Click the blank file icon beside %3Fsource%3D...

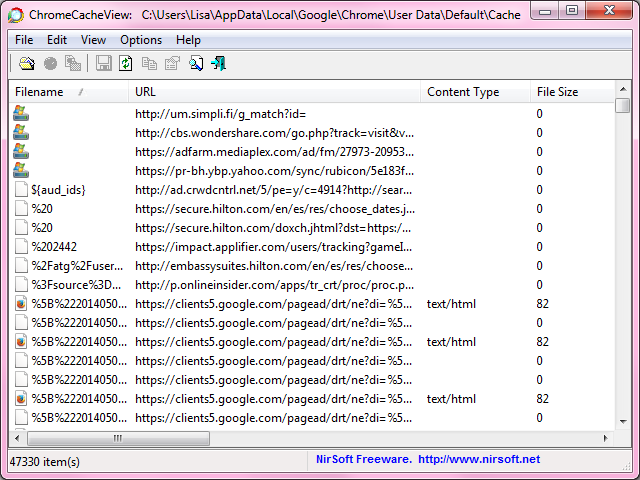point(21,284)
